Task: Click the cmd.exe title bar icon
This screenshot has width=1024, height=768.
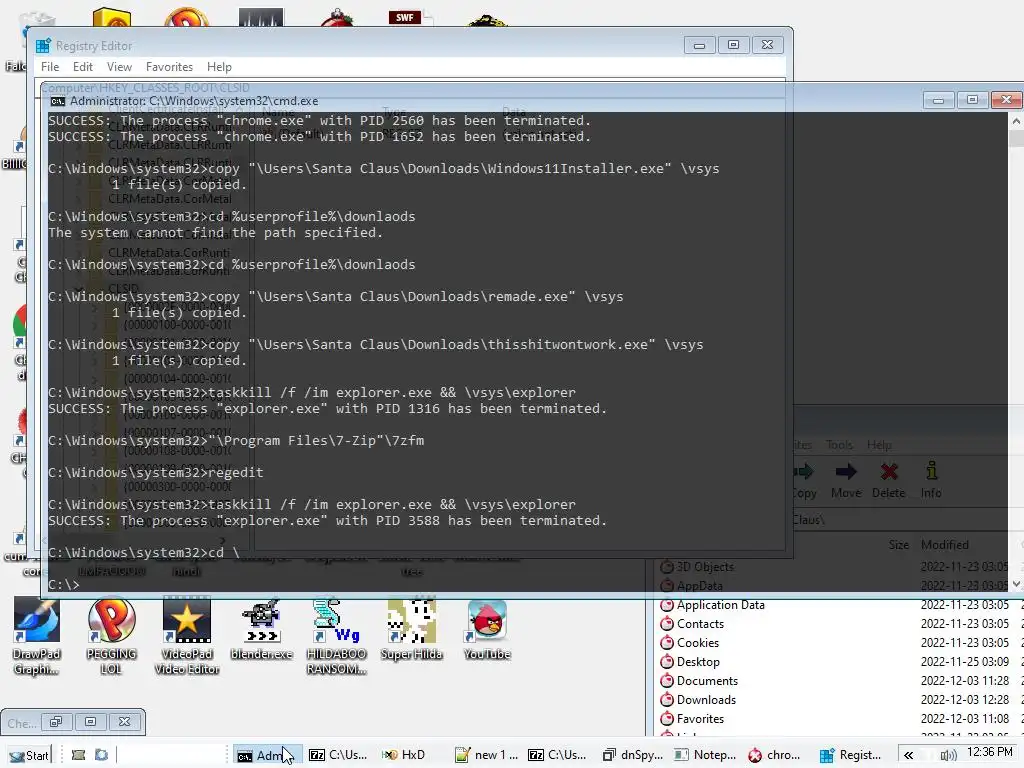Action: [58, 101]
